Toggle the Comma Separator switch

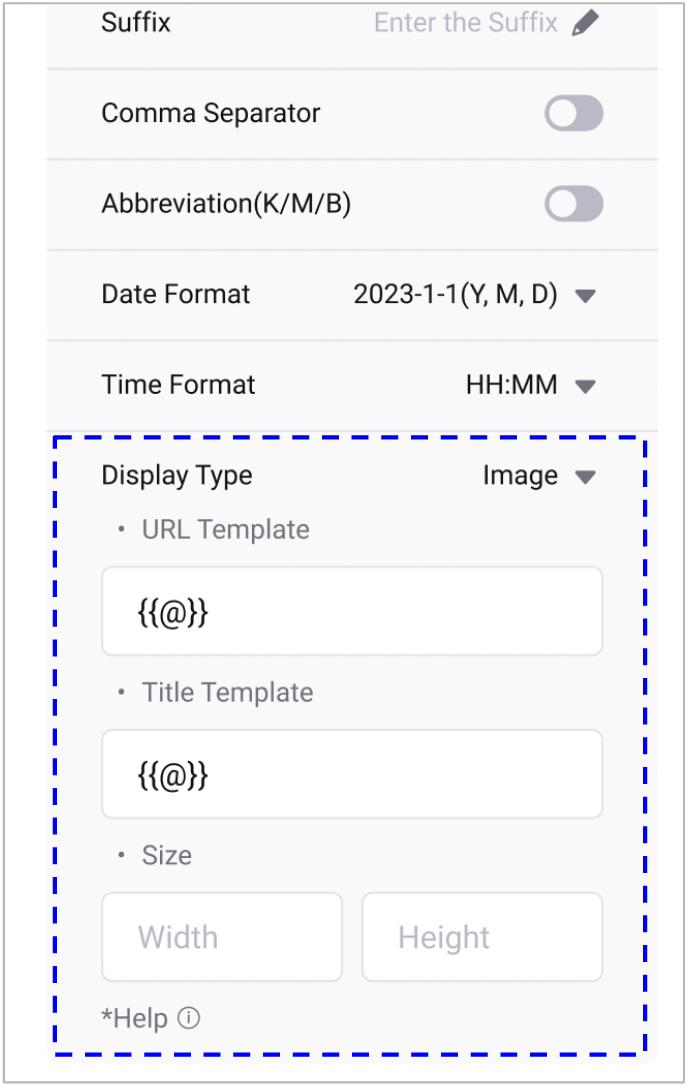(x=574, y=114)
